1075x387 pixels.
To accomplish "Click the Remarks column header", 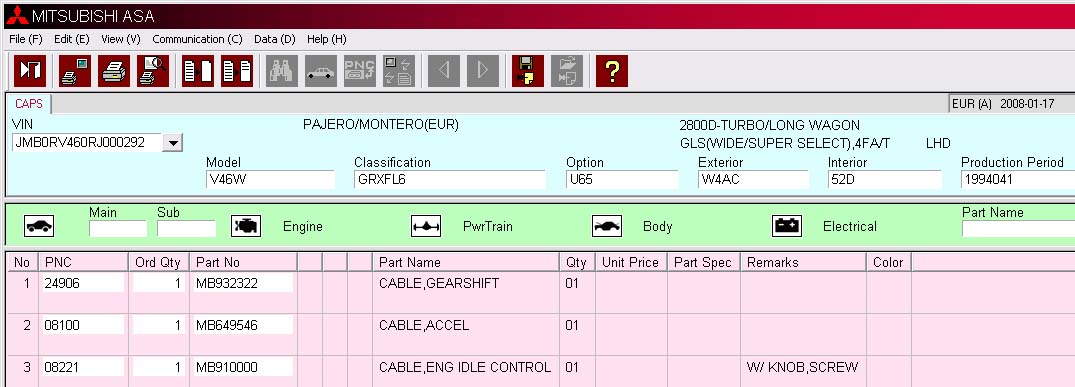I will (804, 262).
